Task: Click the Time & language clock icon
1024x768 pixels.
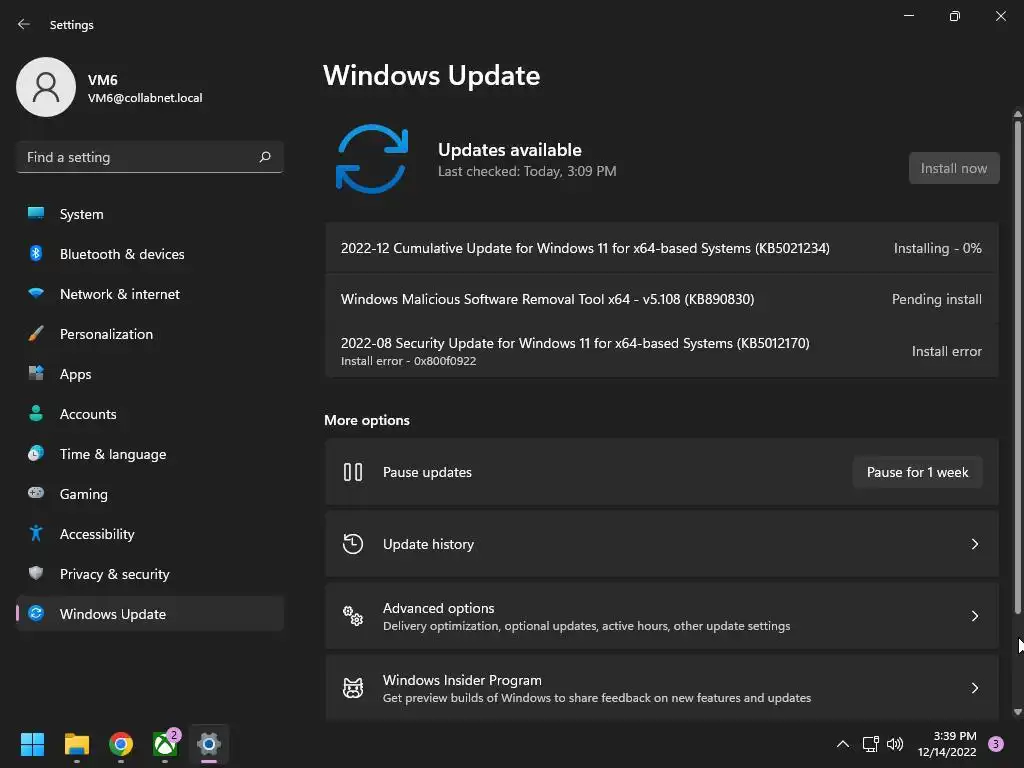Action: (x=36, y=453)
